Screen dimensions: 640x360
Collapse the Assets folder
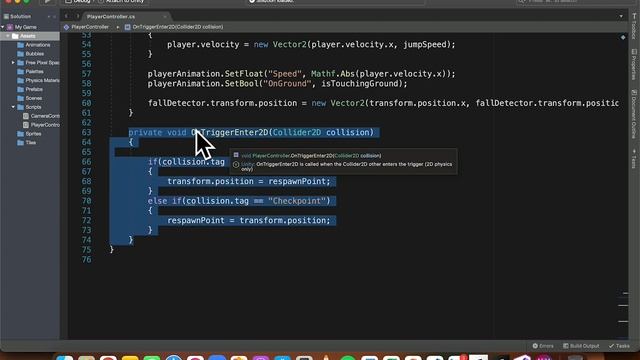[8, 36]
